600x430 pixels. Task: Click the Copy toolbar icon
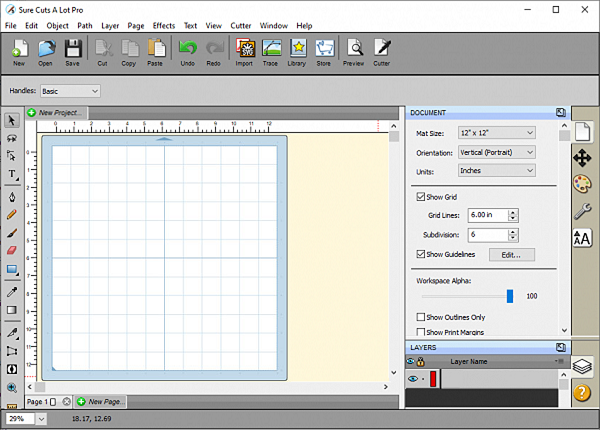pos(129,52)
